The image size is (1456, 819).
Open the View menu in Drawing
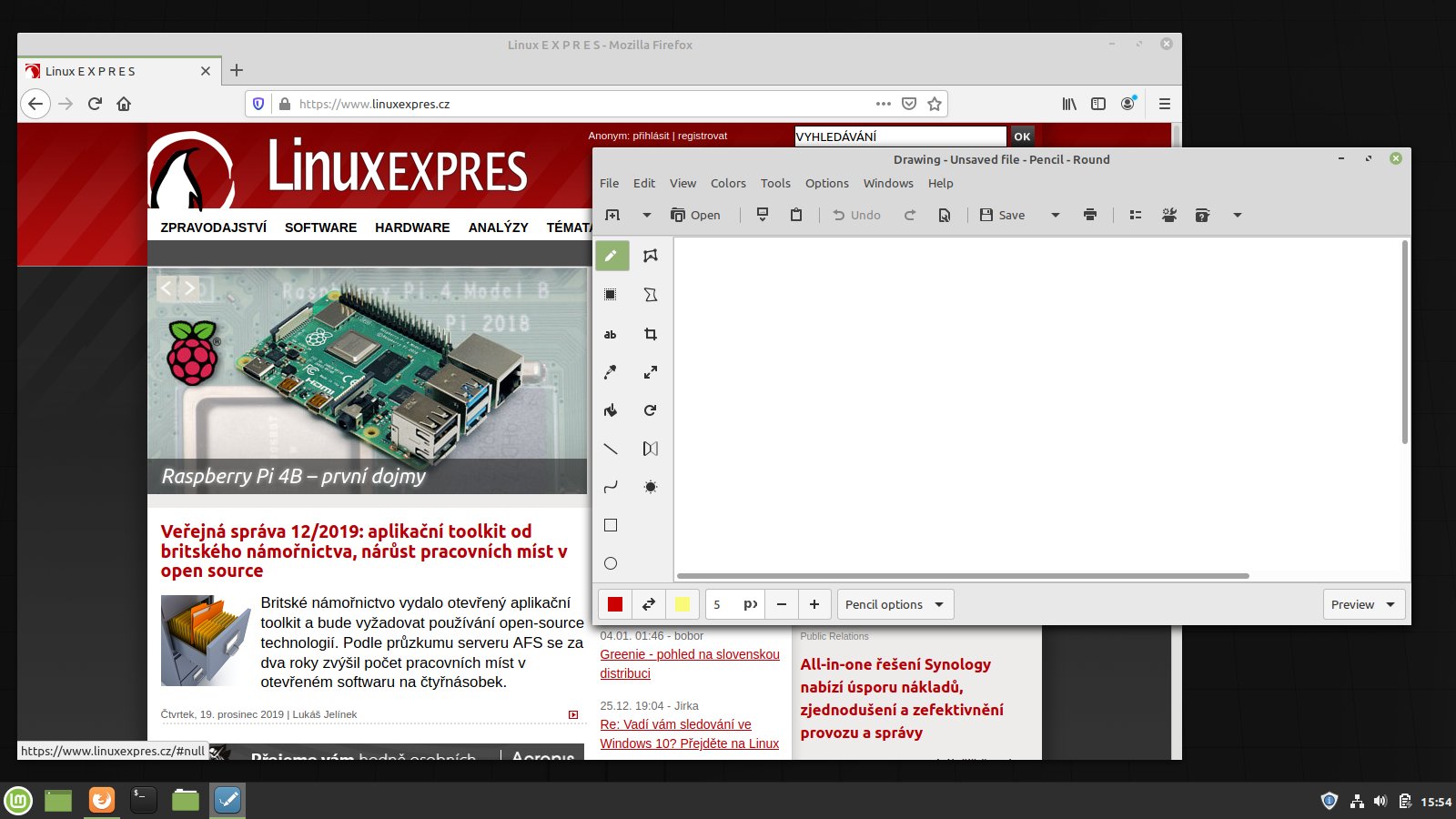(x=682, y=183)
